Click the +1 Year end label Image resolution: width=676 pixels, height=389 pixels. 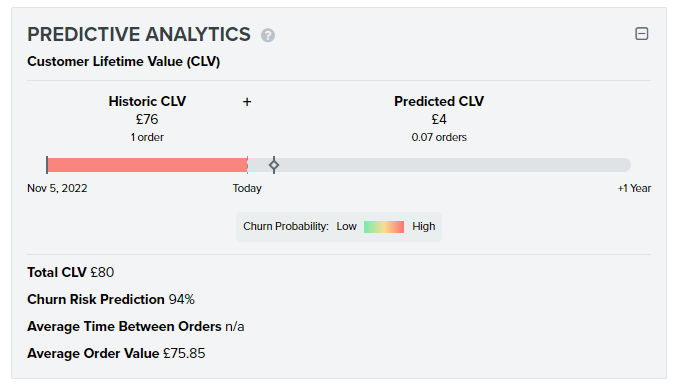point(634,188)
